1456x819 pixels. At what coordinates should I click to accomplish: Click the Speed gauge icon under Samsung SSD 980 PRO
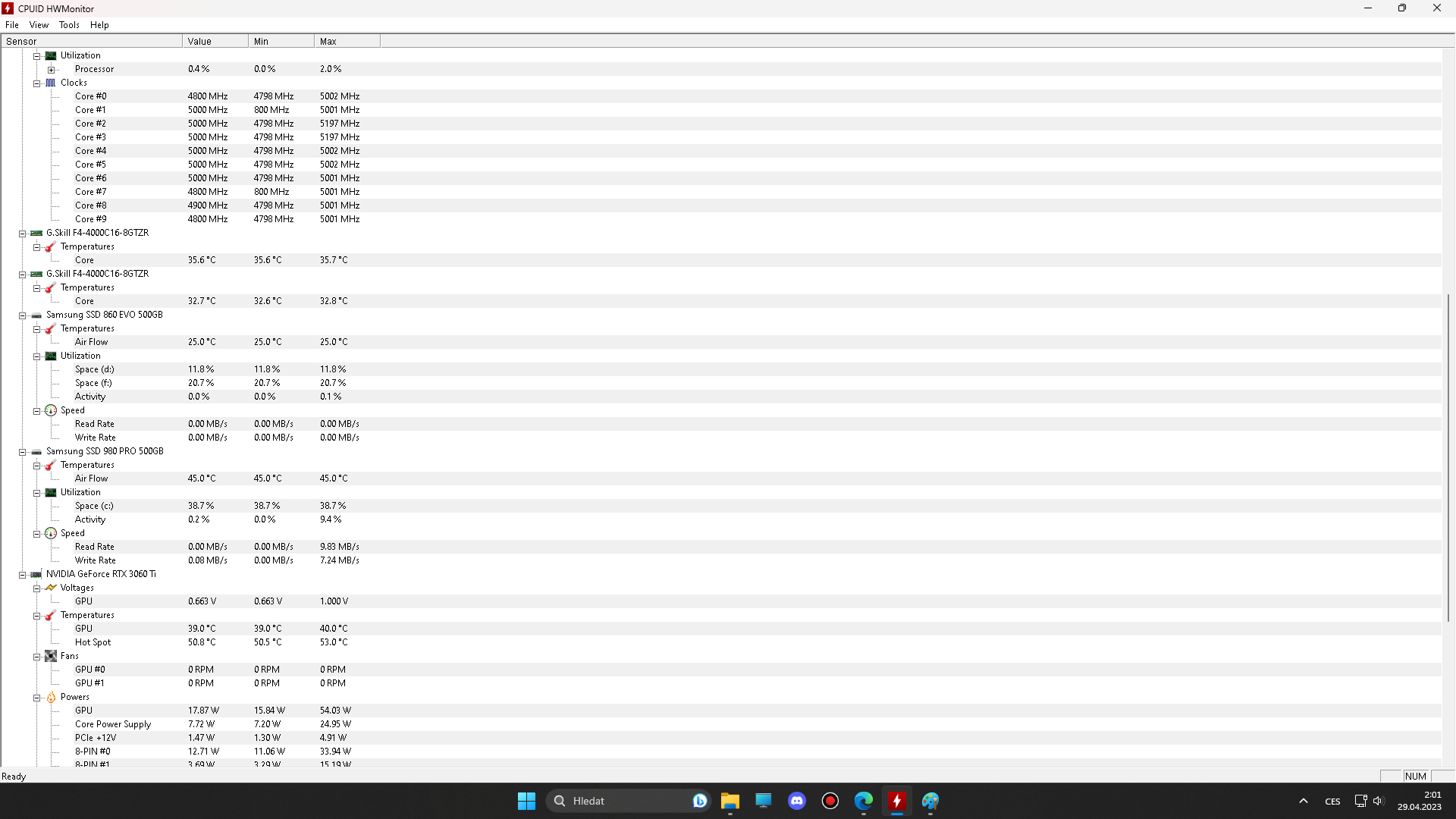tap(51, 533)
